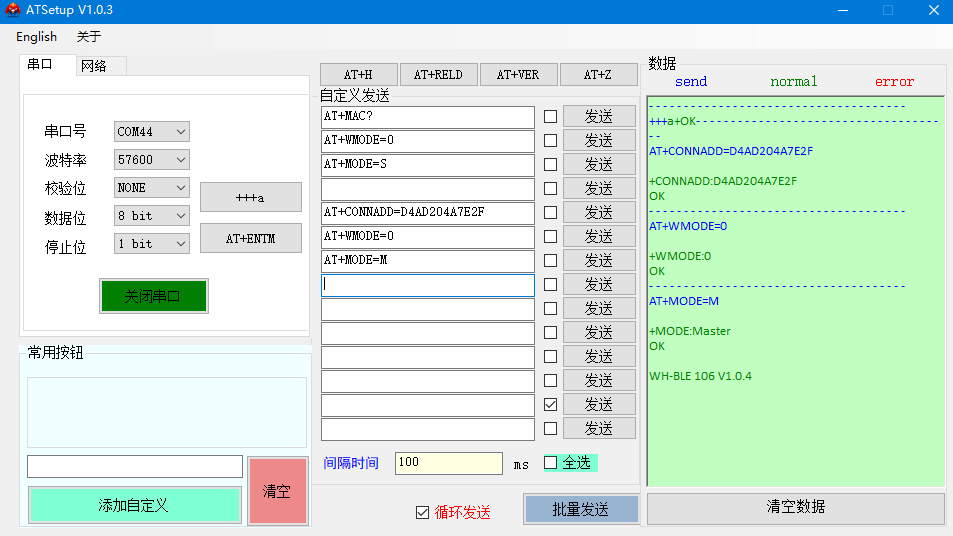The image size is (953, 536).
Task: Toggle the 全选 select-all checkbox
Action: coord(551,463)
